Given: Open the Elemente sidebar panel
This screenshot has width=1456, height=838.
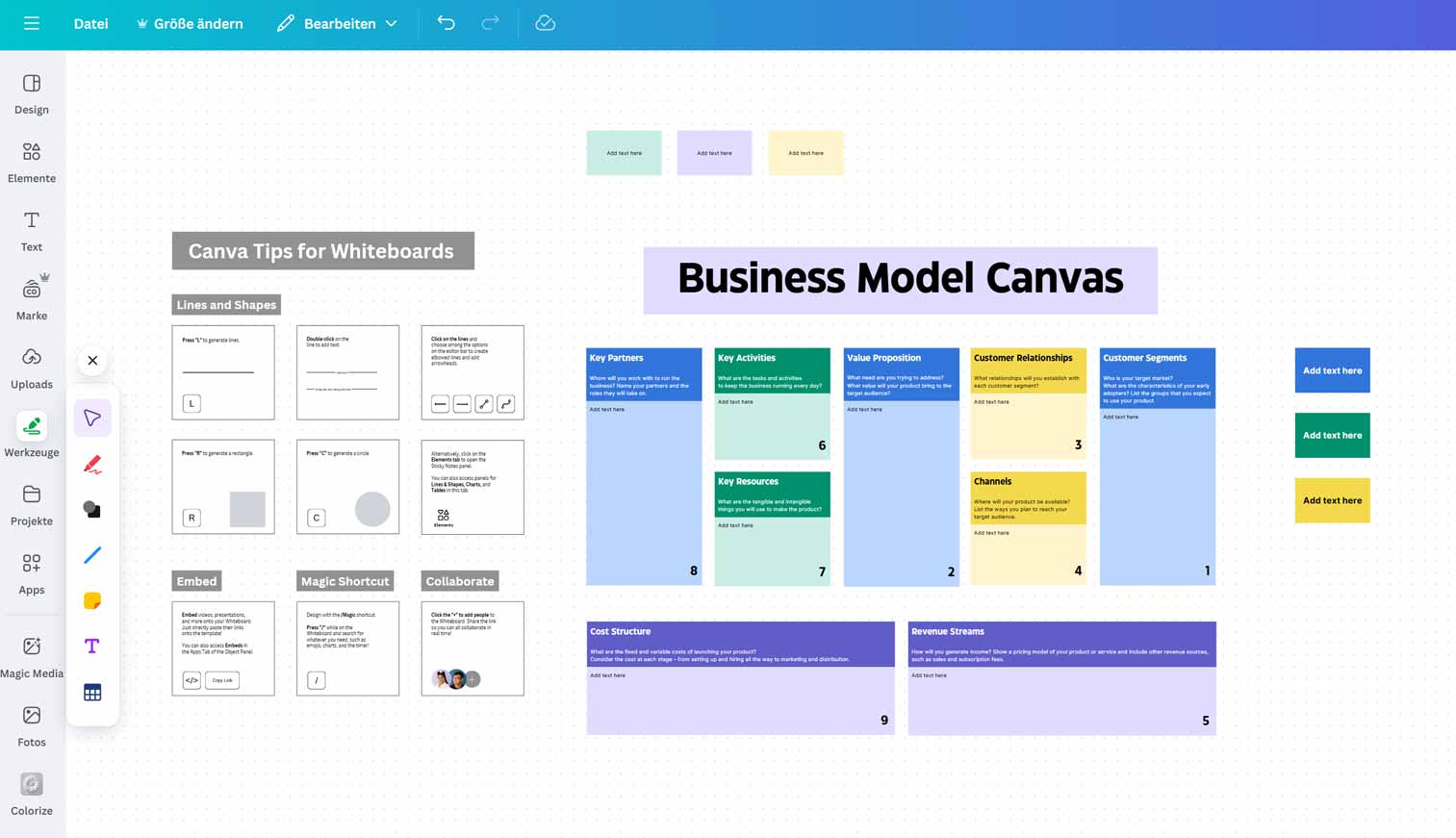Looking at the screenshot, I should click(x=32, y=163).
